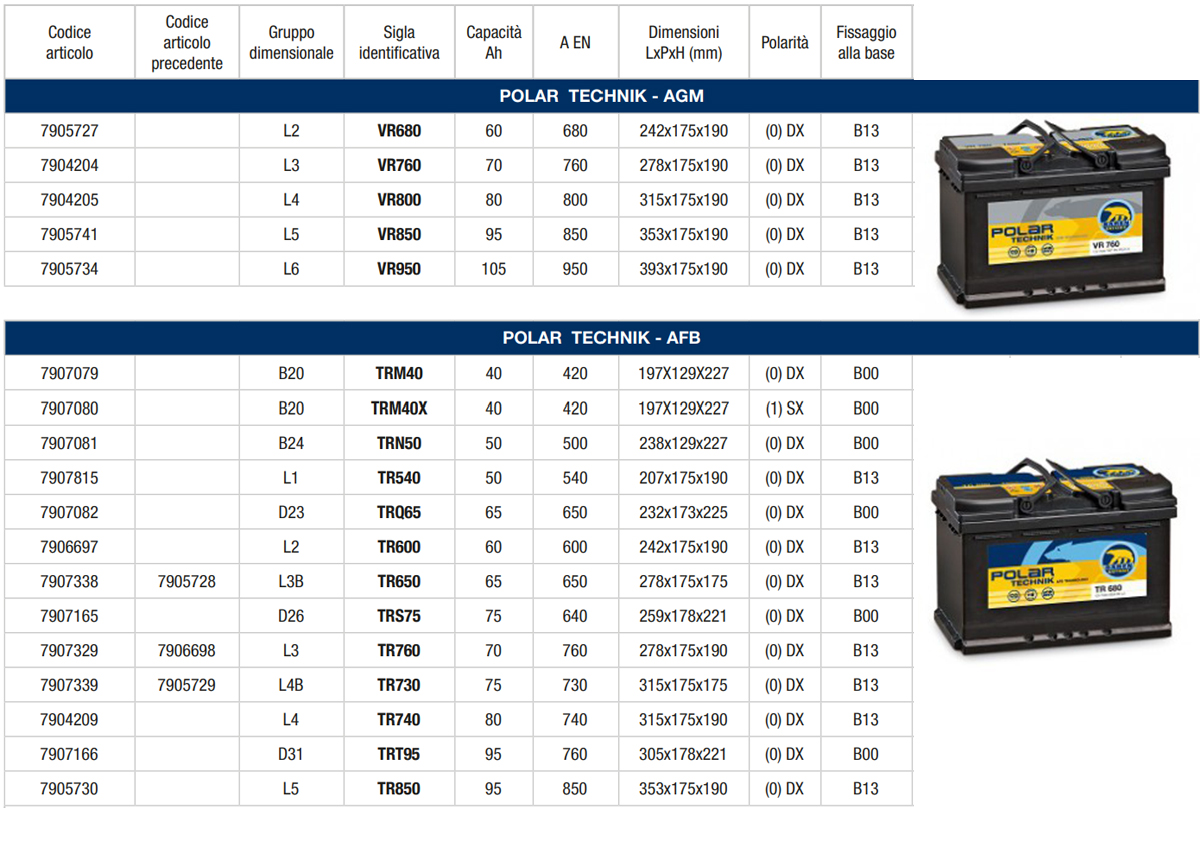
Task: Select article code 7907082
Action: [x=70, y=512]
